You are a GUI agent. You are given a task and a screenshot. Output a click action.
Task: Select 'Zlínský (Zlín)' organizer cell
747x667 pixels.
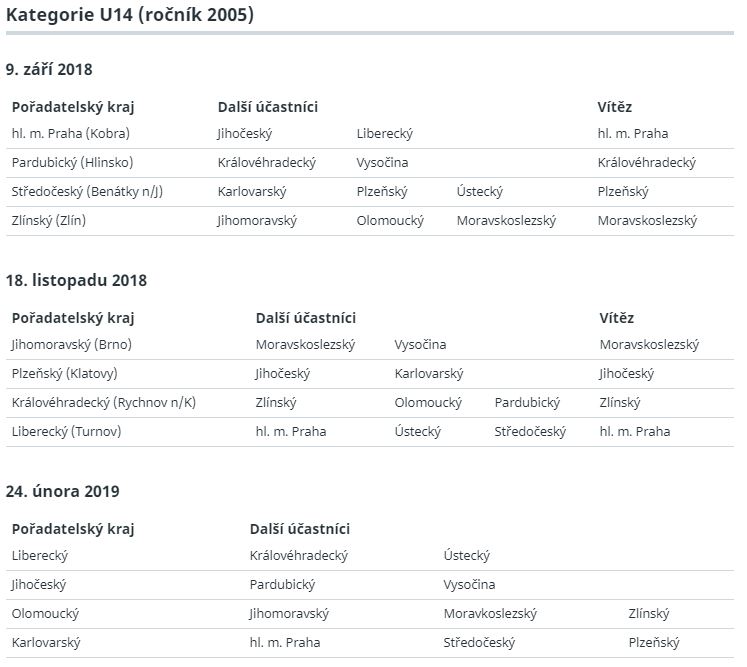pyautogui.click(x=49, y=221)
